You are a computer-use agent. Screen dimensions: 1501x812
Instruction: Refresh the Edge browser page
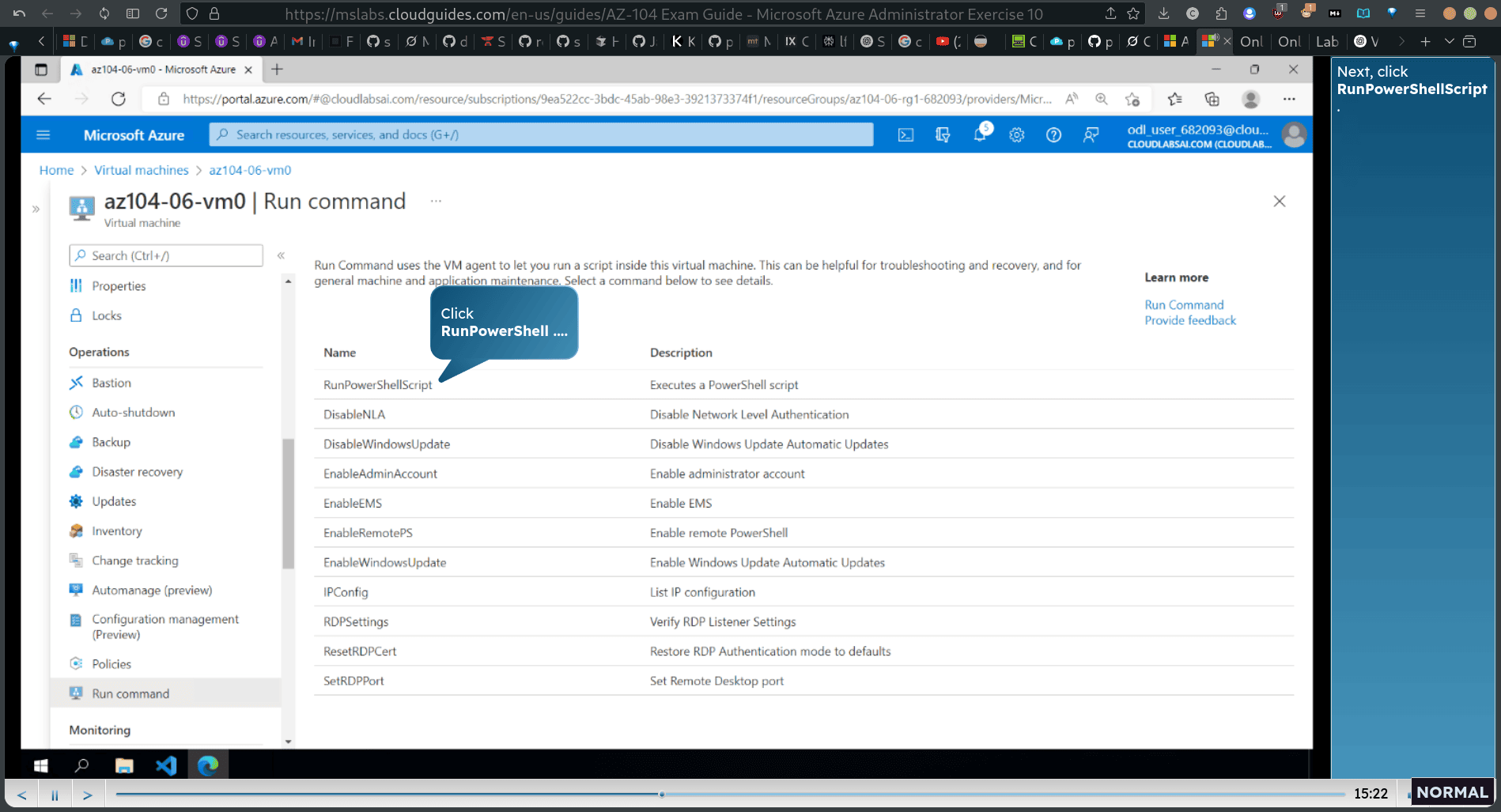tap(119, 99)
